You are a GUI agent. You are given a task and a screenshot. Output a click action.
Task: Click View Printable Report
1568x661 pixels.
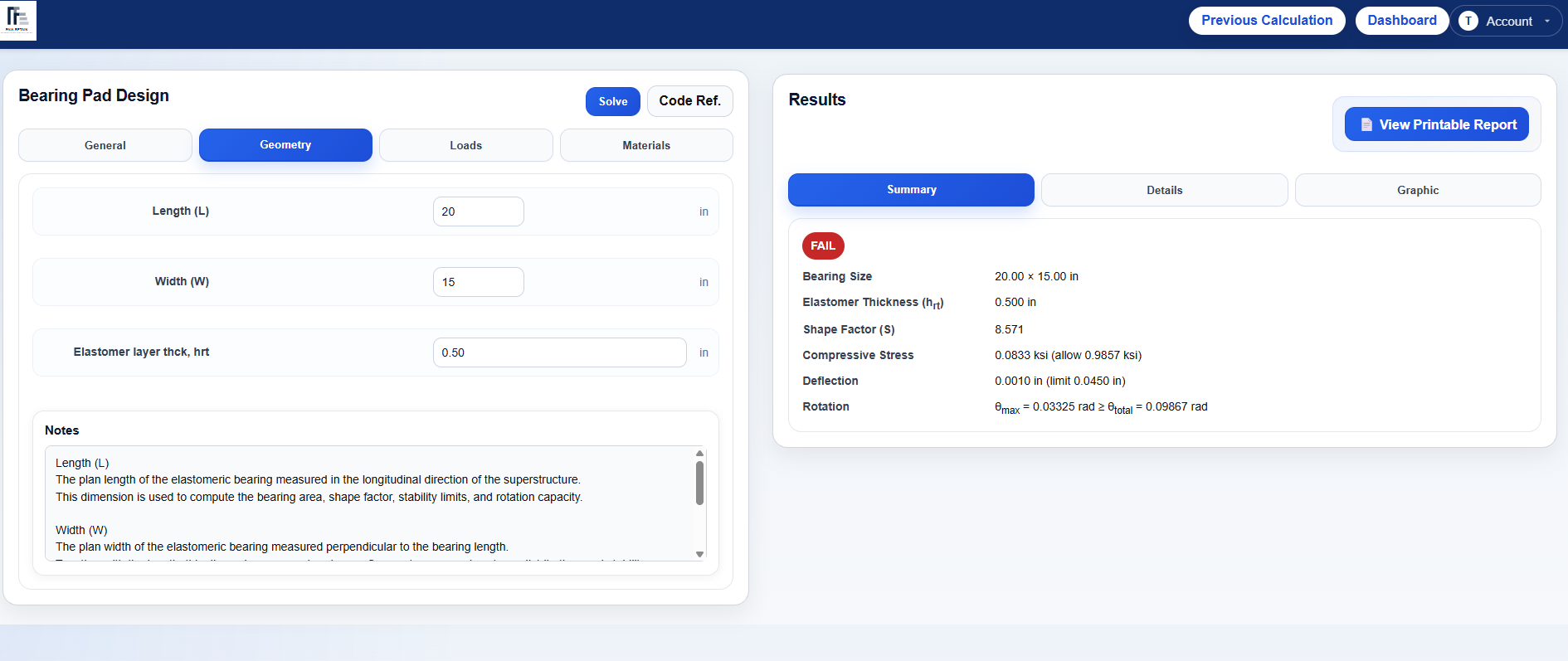[1437, 124]
